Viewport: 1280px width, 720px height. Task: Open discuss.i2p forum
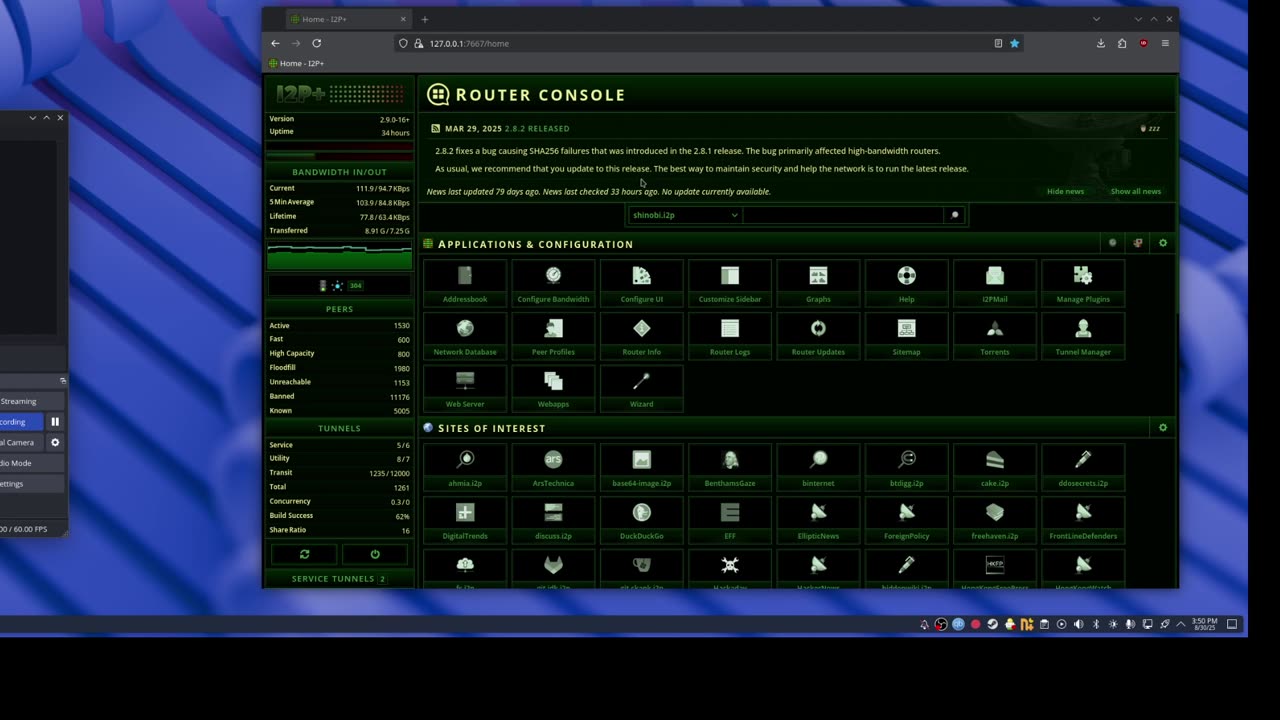pos(553,520)
